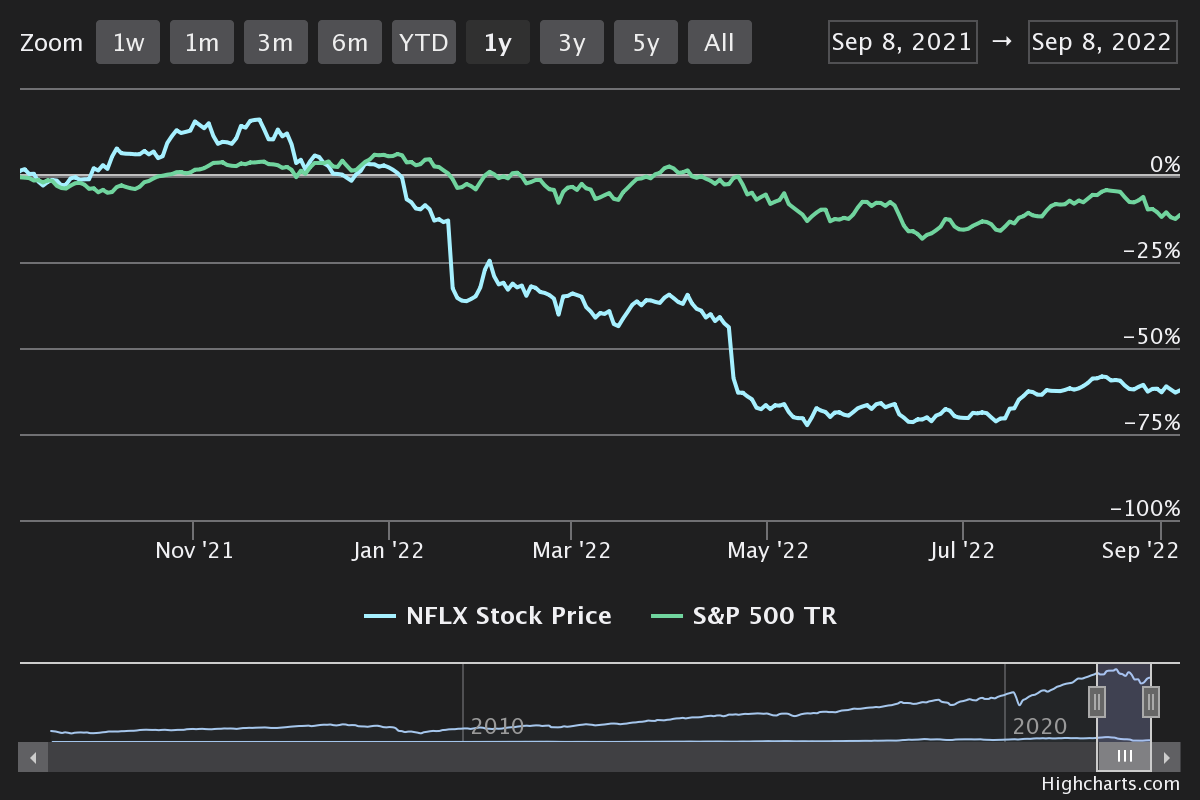Zoom chart to 3y range

[x=572, y=43]
